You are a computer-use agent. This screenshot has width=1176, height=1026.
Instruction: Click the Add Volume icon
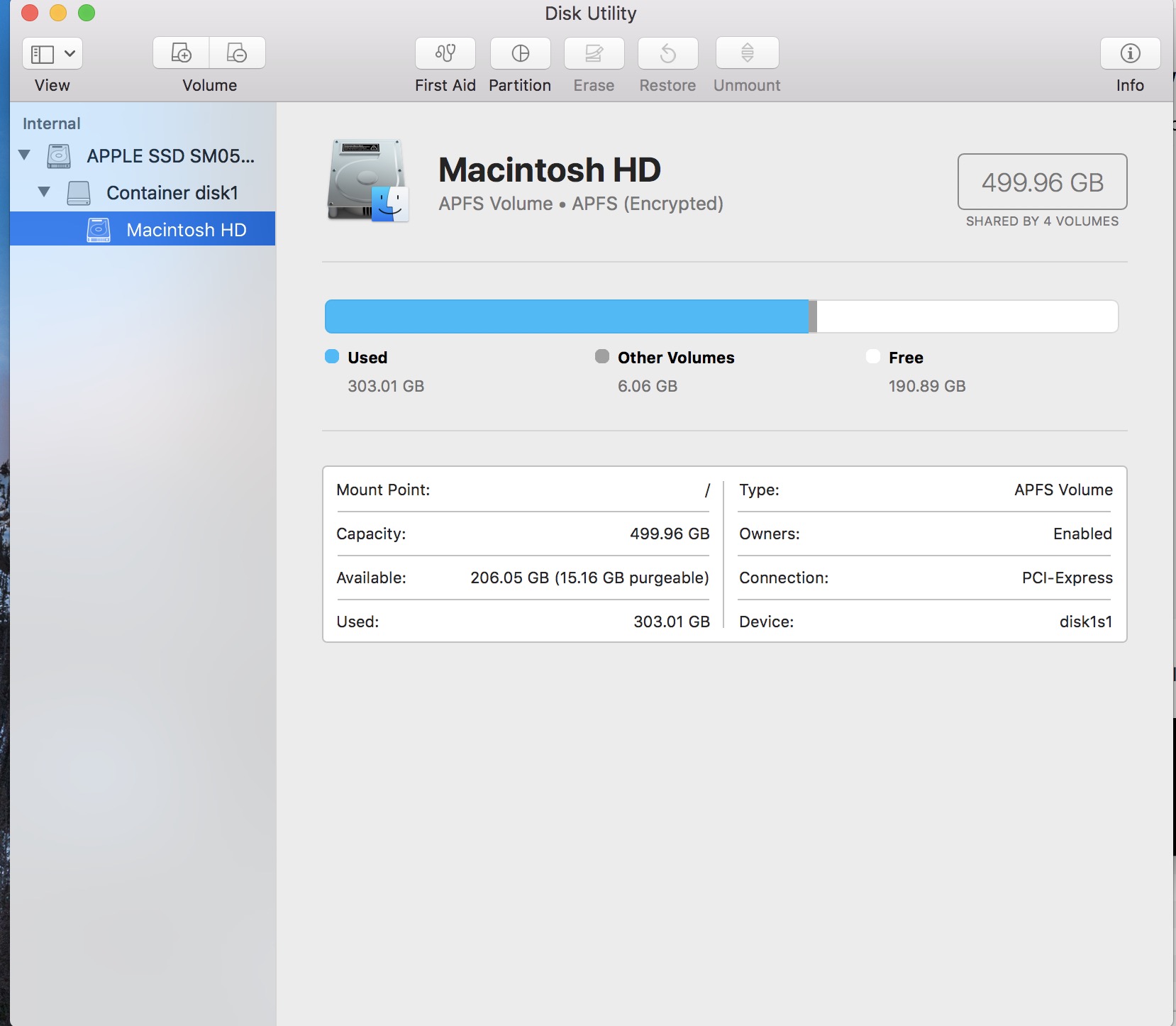tap(182, 53)
